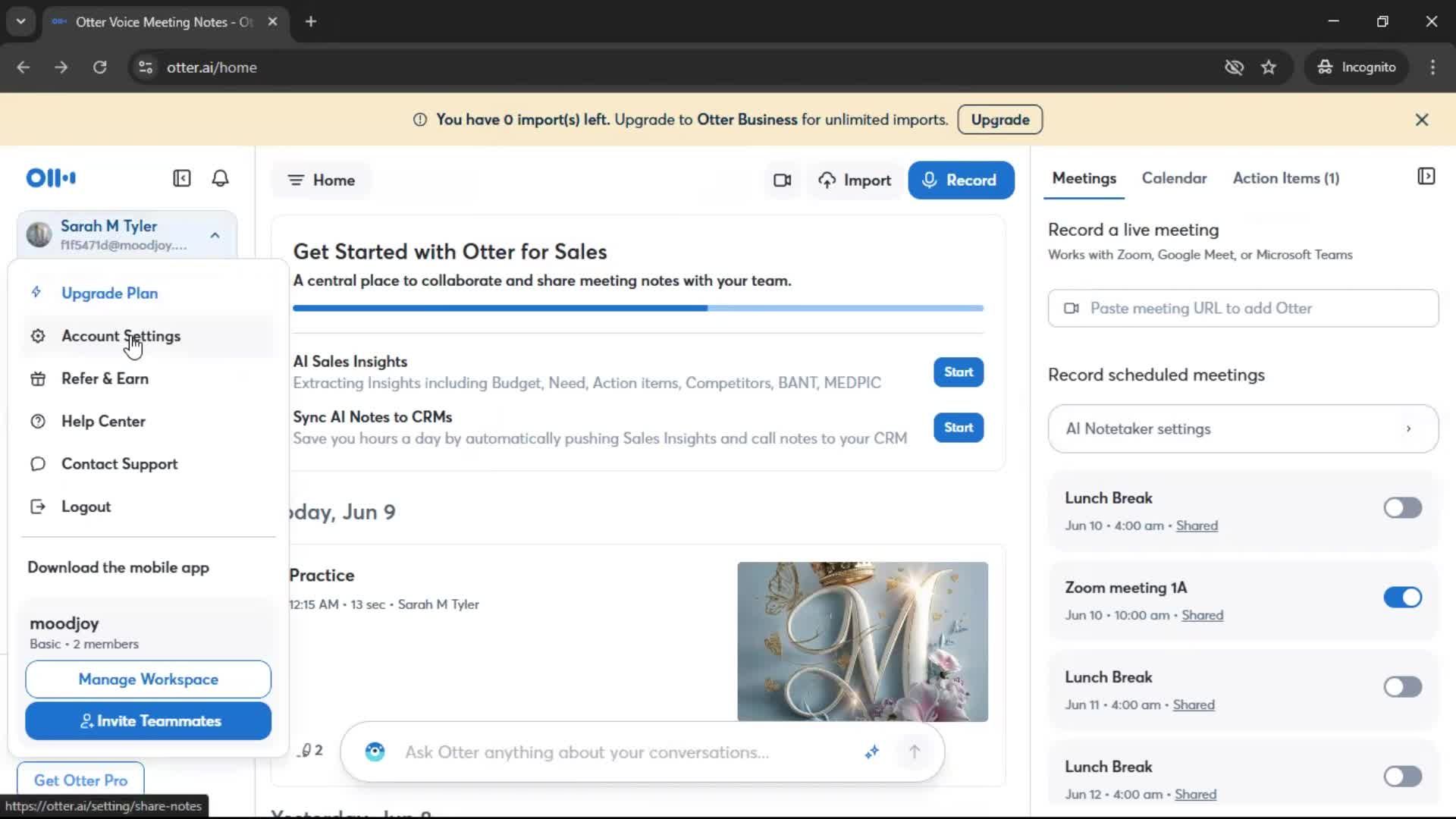
Task: Switch to the Calendar tab
Action: pyautogui.click(x=1174, y=178)
